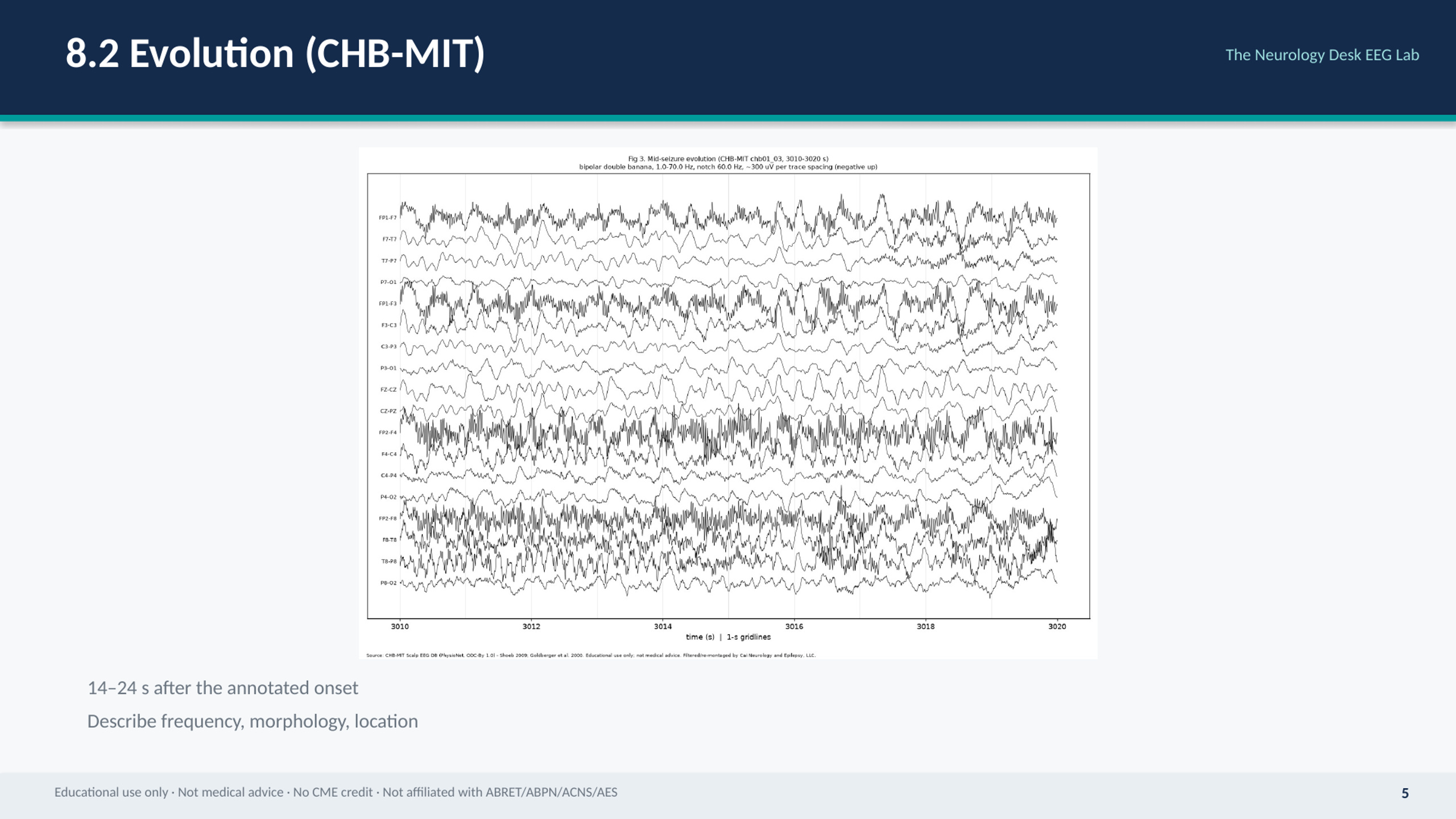Click the 3020 time axis tick
1456x819 pixels.
click(1057, 626)
